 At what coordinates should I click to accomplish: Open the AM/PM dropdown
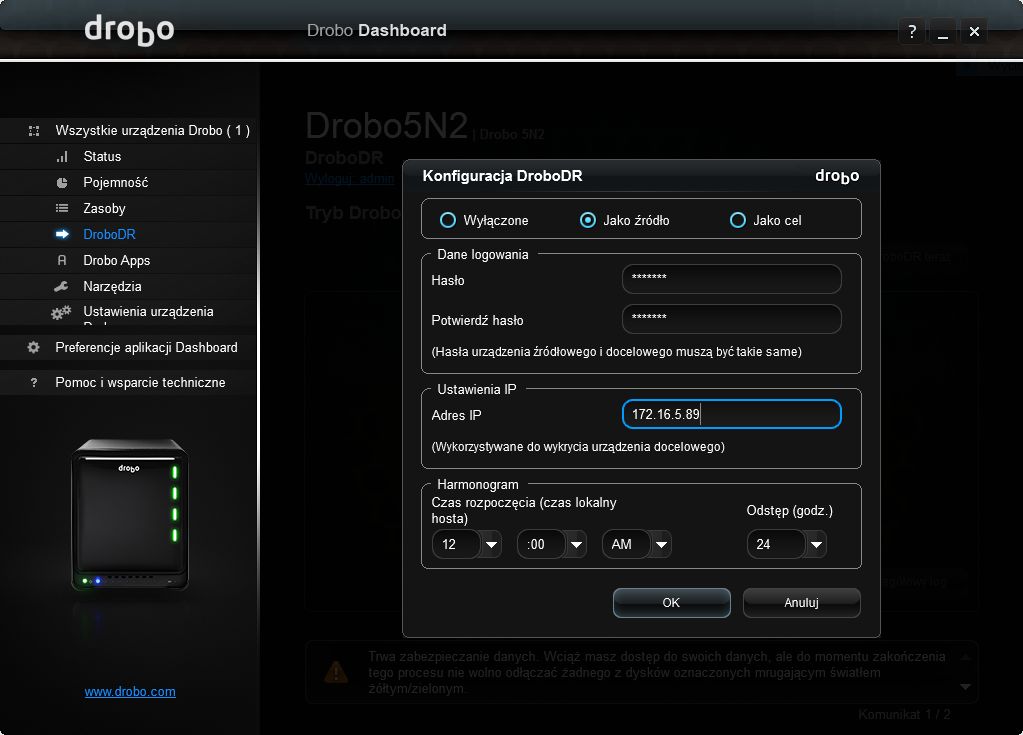tap(637, 544)
